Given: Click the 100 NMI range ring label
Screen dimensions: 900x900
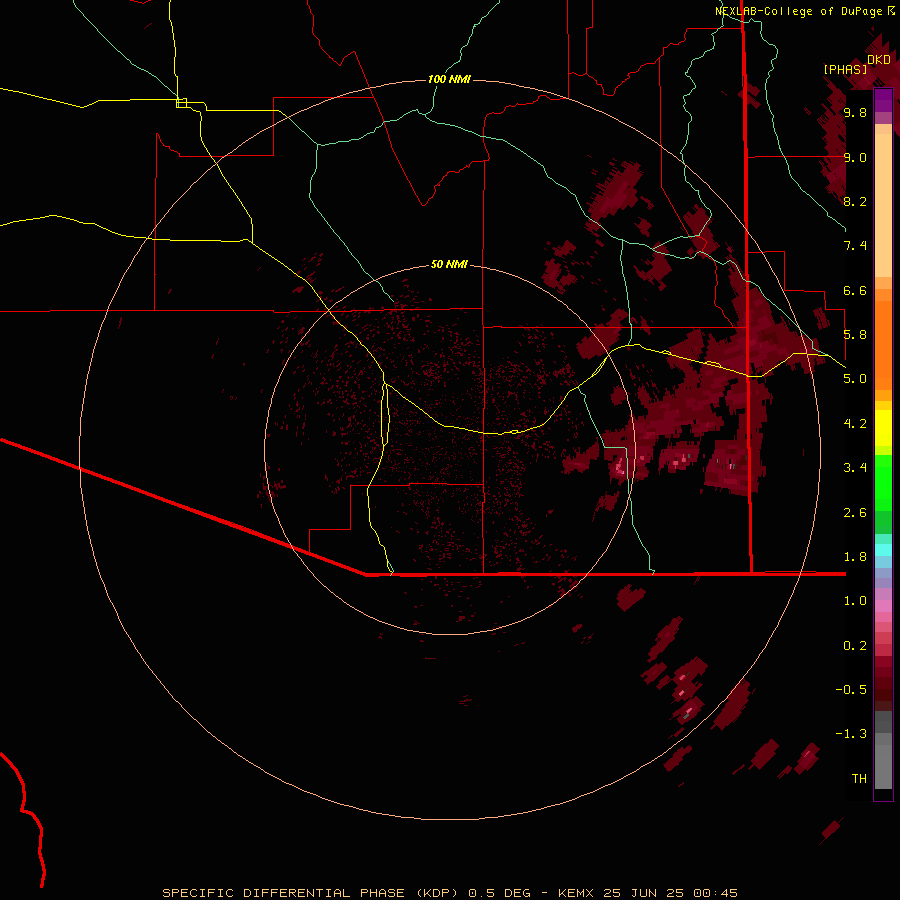Looking at the screenshot, I should click(449, 79).
